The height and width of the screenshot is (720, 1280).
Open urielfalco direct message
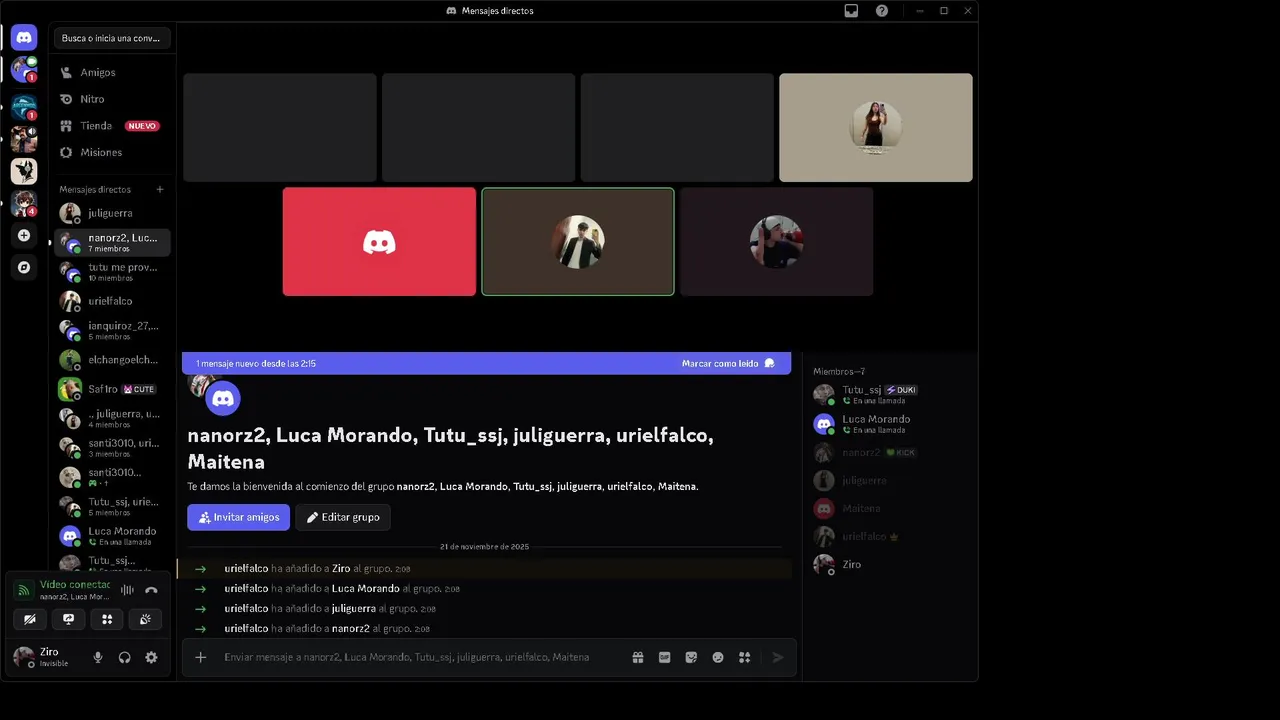[x=112, y=301]
